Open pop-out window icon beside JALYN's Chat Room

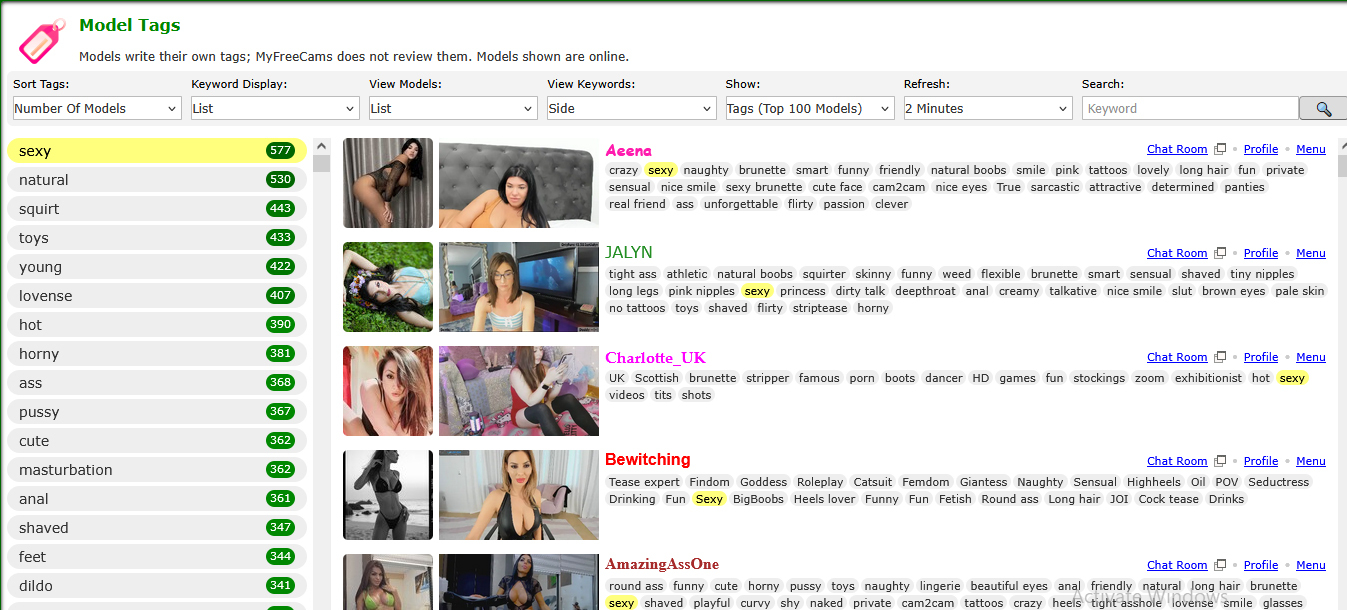1220,253
